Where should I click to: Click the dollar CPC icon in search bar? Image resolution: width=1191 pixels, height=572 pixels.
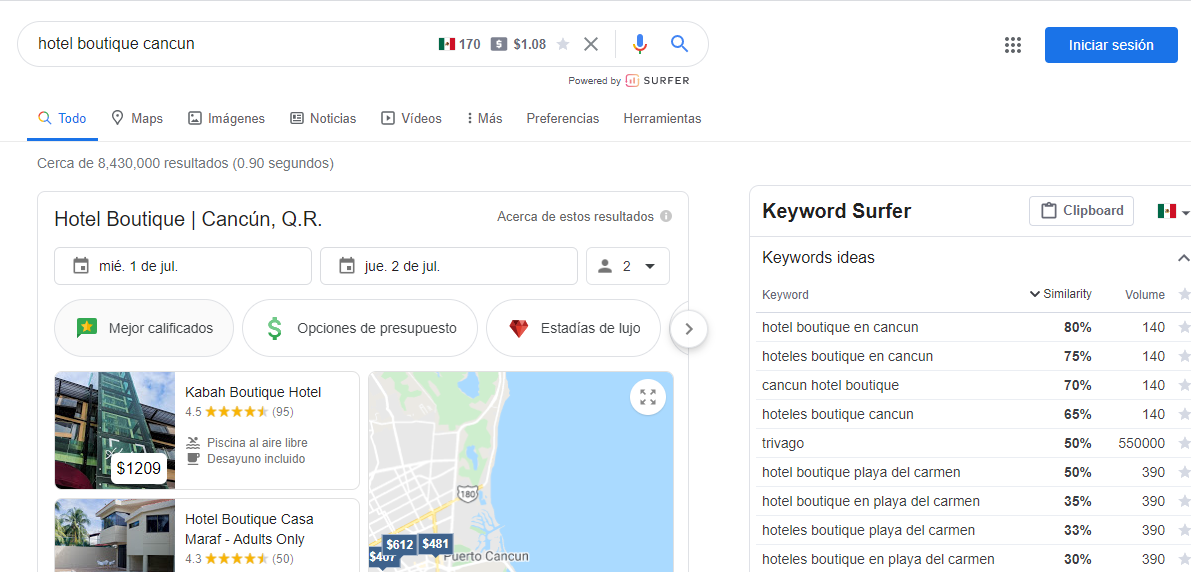click(x=498, y=44)
